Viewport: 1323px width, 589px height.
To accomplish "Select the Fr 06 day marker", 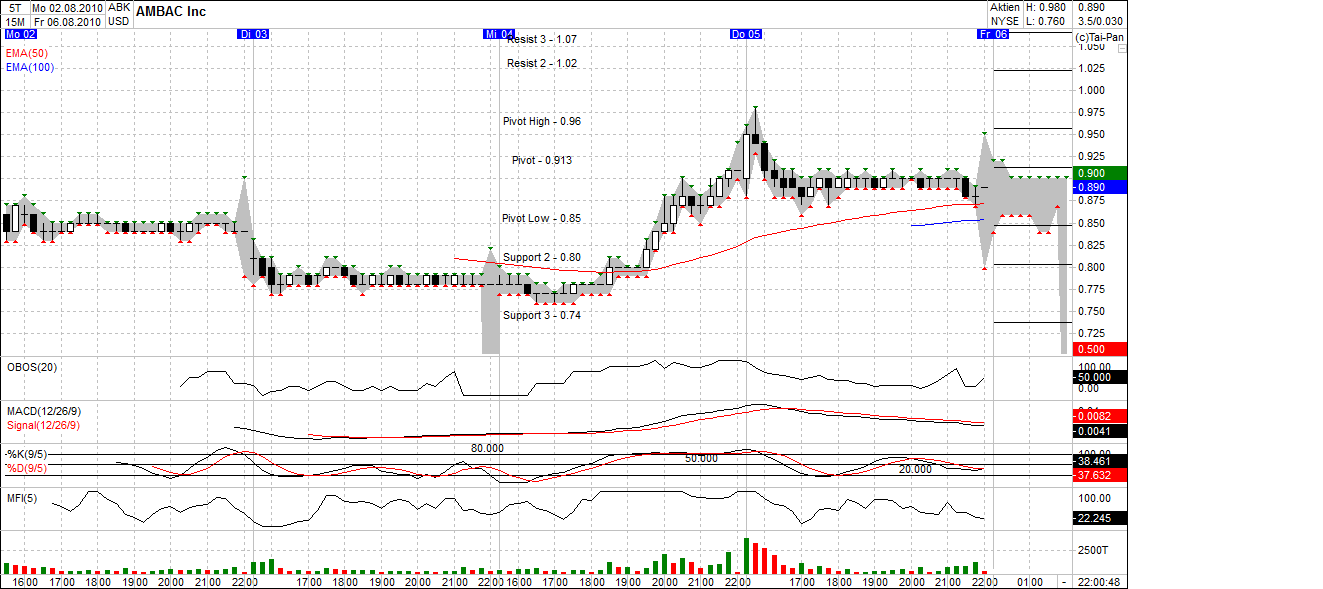I will [x=992, y=34].
